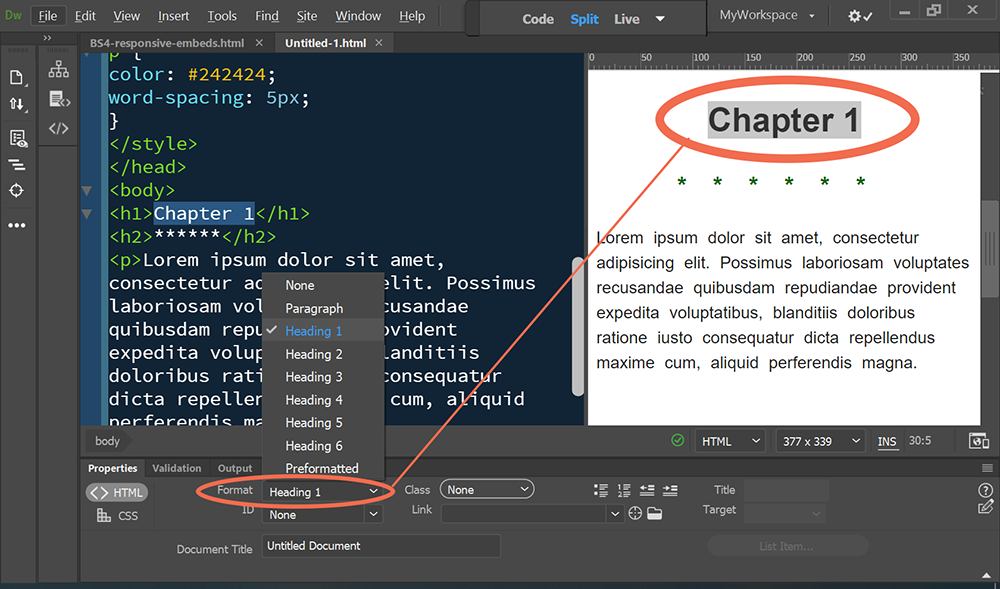Screen dimensions: 1000x589
Task: Switch to the BS4-responsive-embeds.html tab
Action: pos(167,43)
